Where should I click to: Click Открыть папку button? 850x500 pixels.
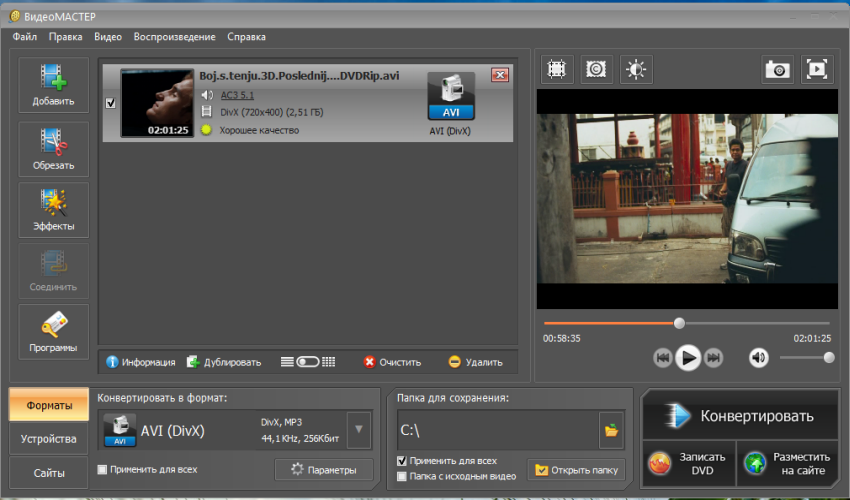click(x=576, y=470)
